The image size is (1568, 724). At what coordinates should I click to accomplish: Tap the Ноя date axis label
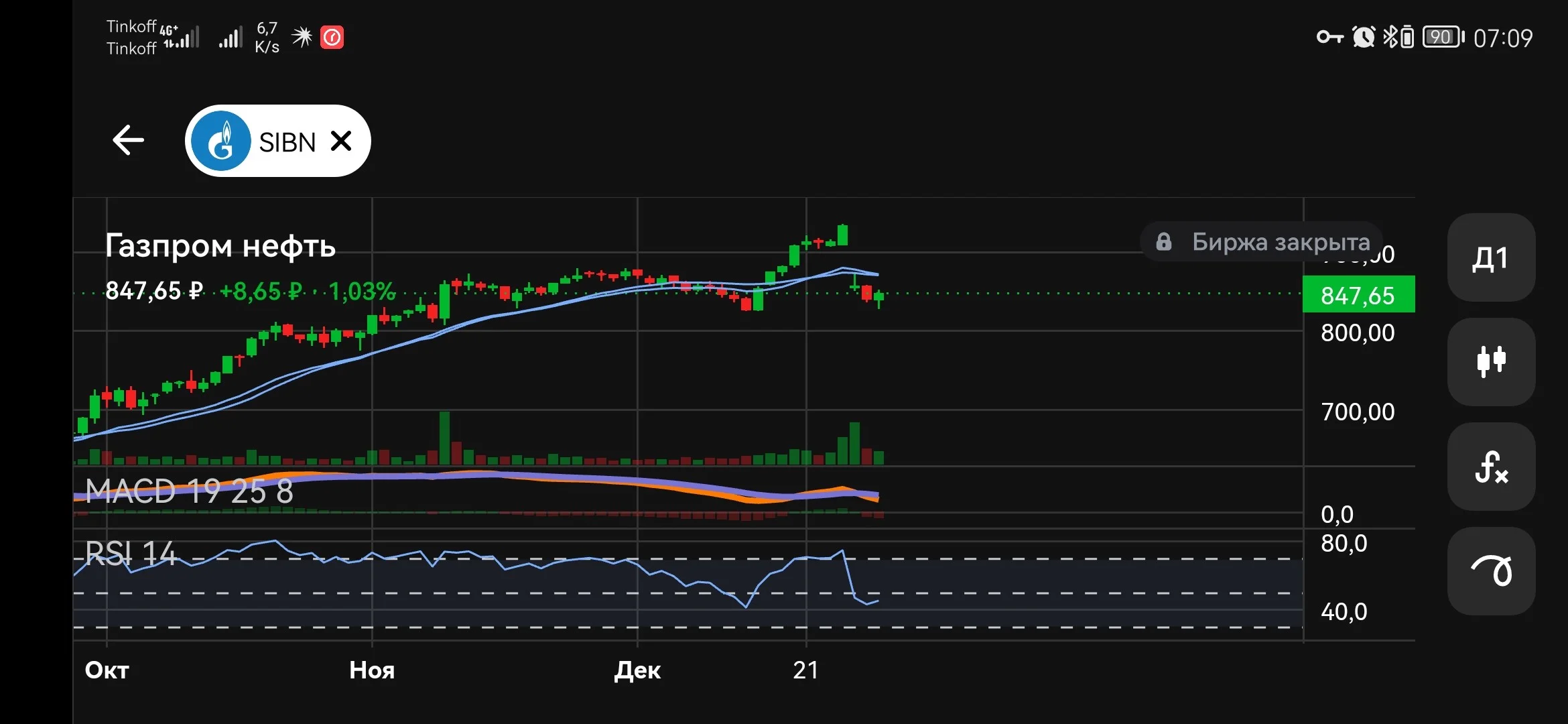tap(372, 670)
